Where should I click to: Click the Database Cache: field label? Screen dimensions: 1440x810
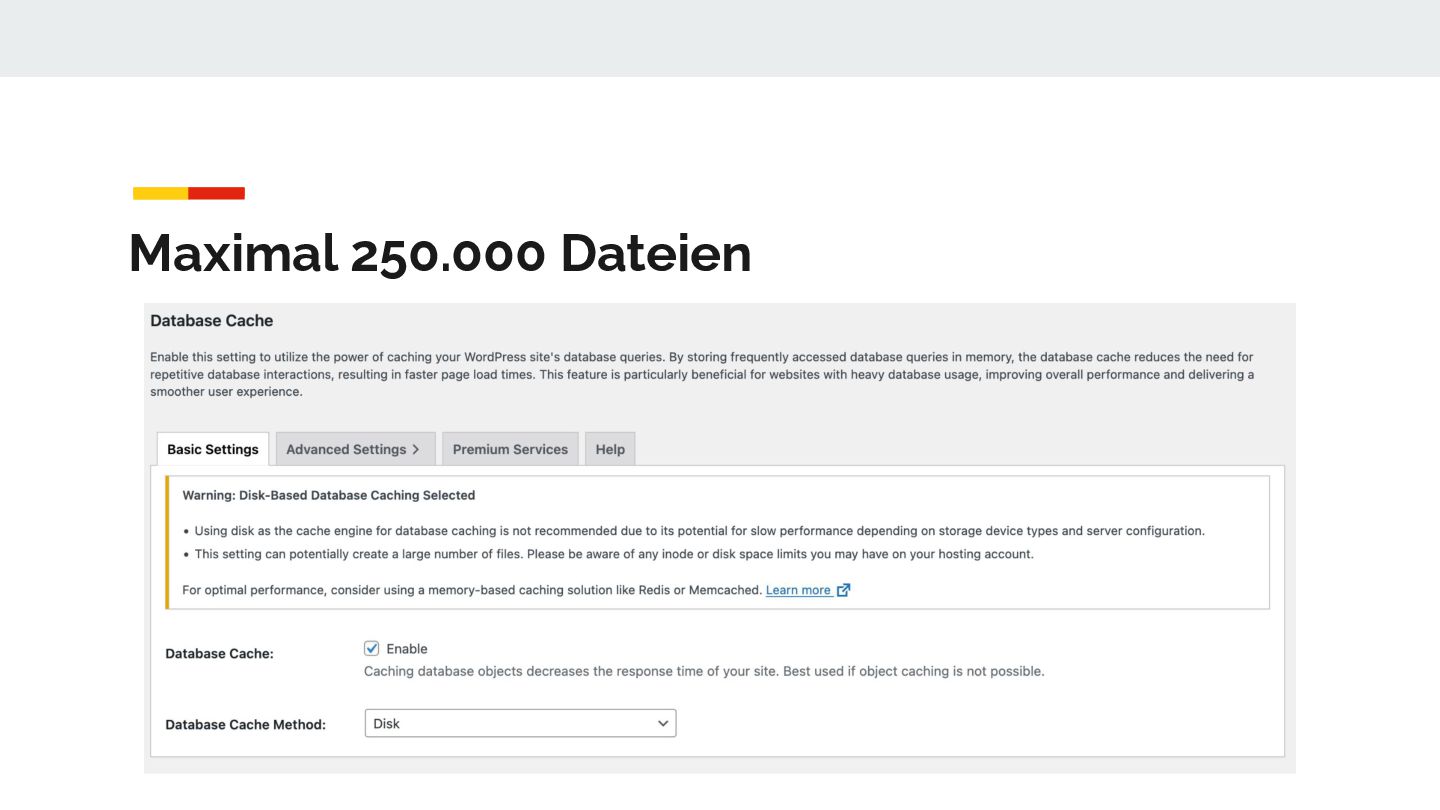(x=219, y=653)
